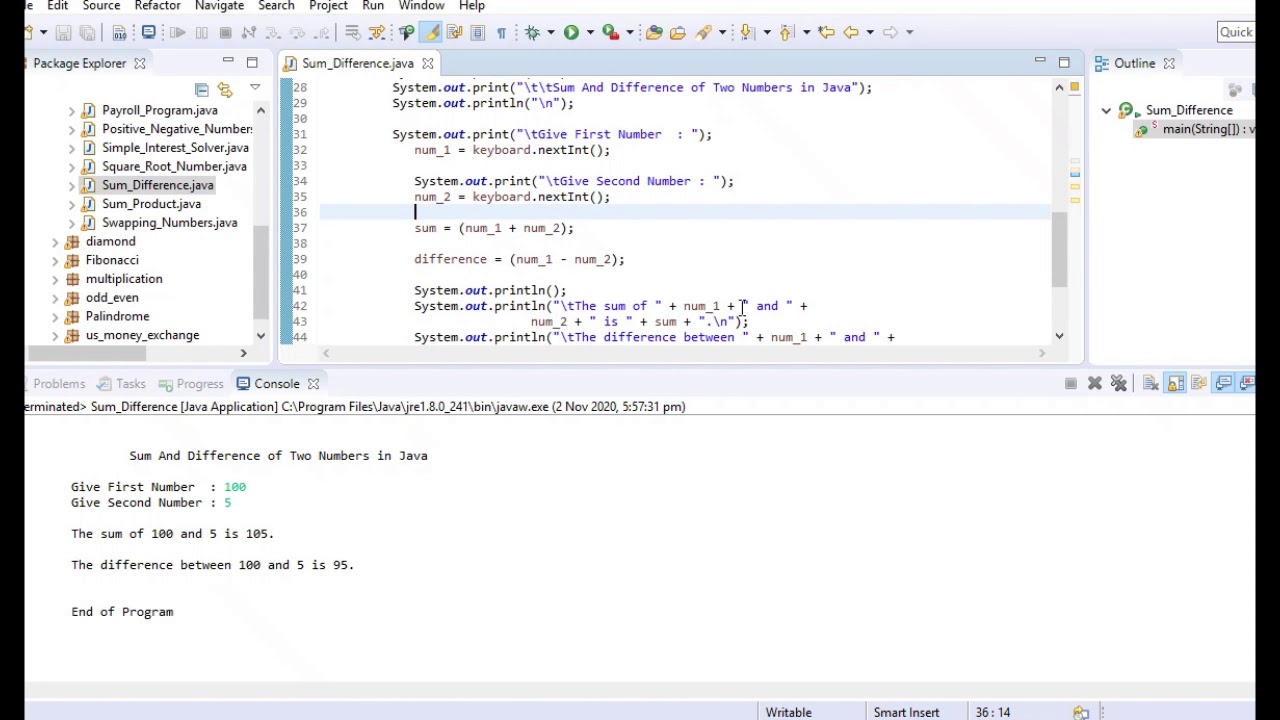Click the Back navigation arrow
1280x720 pixels.
[851, 33]
